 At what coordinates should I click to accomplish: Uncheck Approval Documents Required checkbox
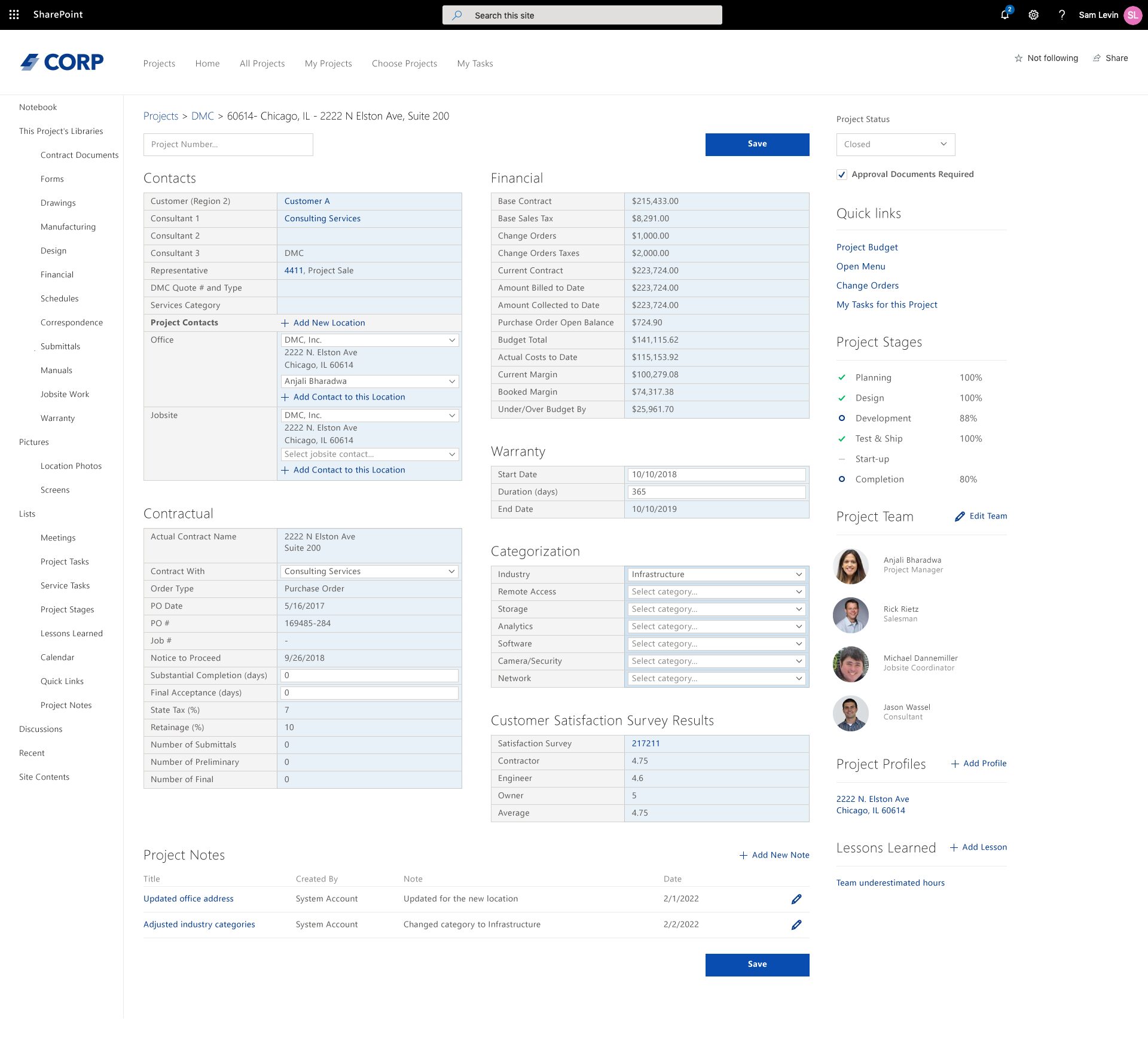pos(842,175)
